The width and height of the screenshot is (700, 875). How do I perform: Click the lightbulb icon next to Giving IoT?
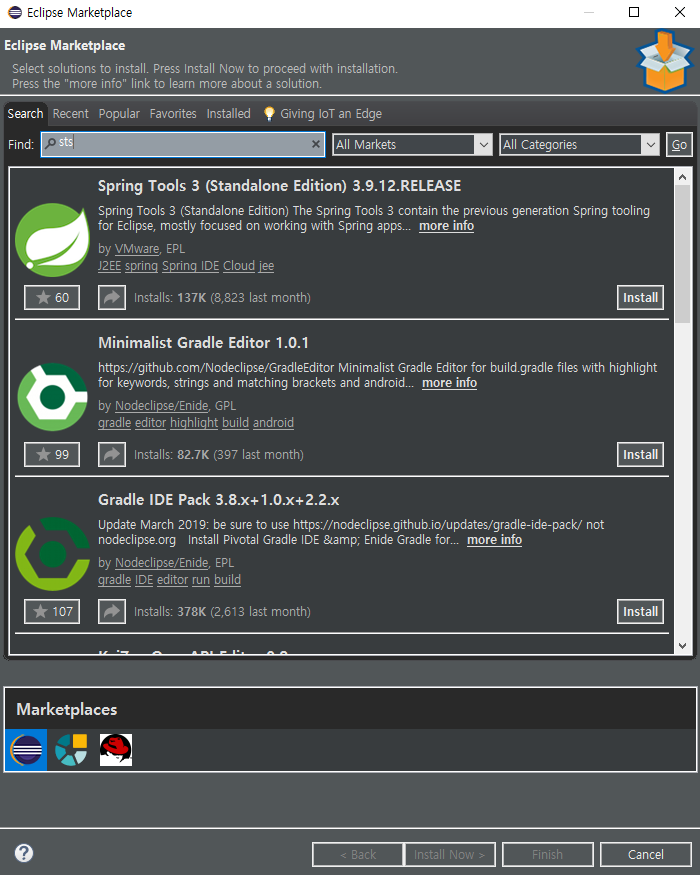coord(269,113)
